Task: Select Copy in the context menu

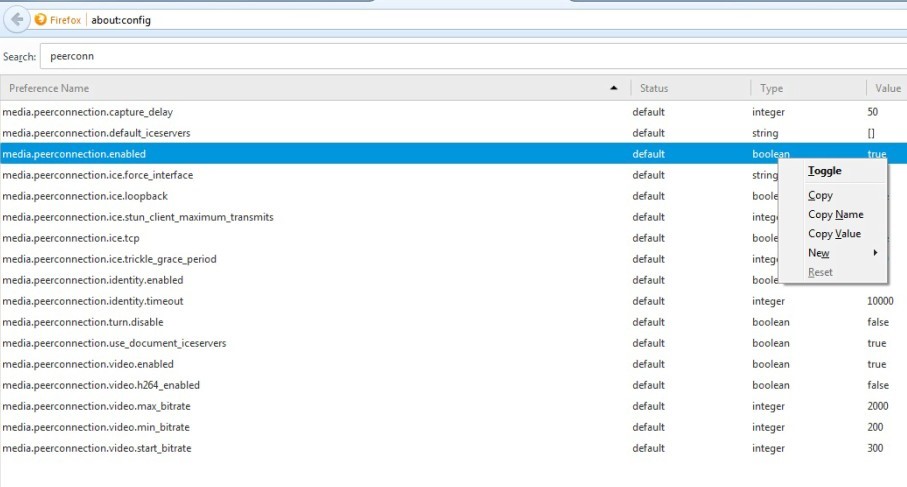Action: pyautogui.click(x=820, y=196)
